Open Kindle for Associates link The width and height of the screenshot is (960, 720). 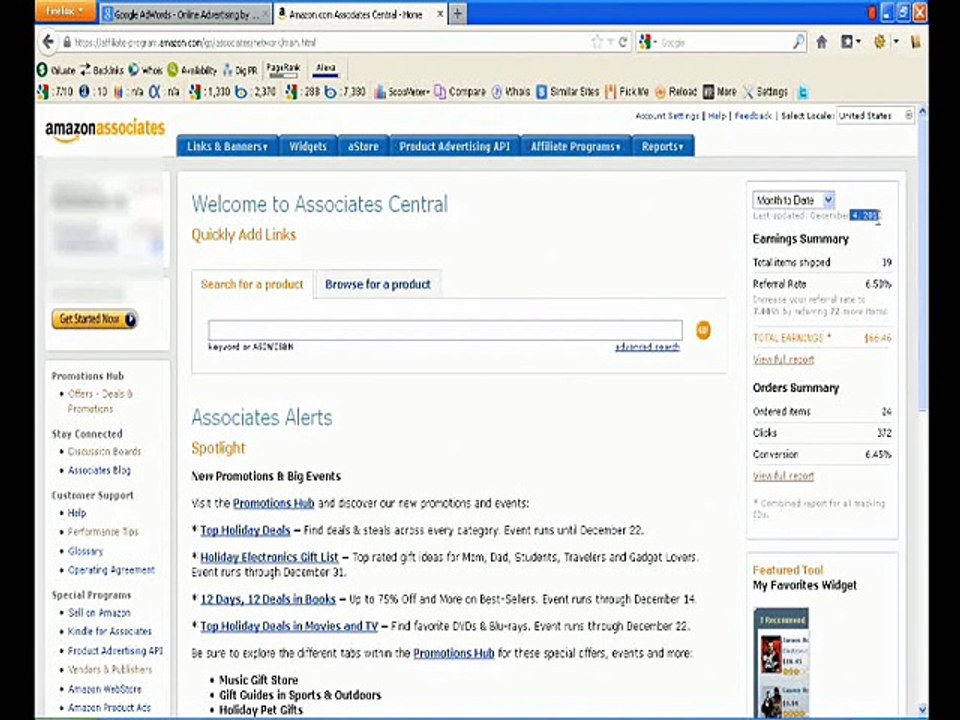click(x=110, y=631)
